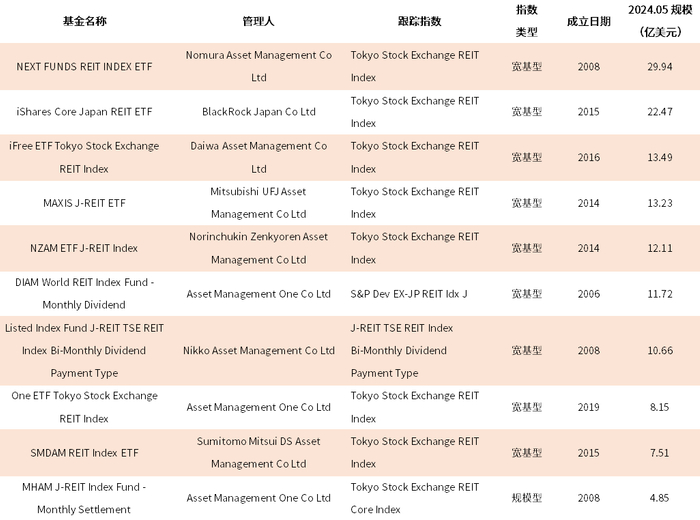Click inception year 2019
Screen dimensions: 700x520
coord(588,407)
